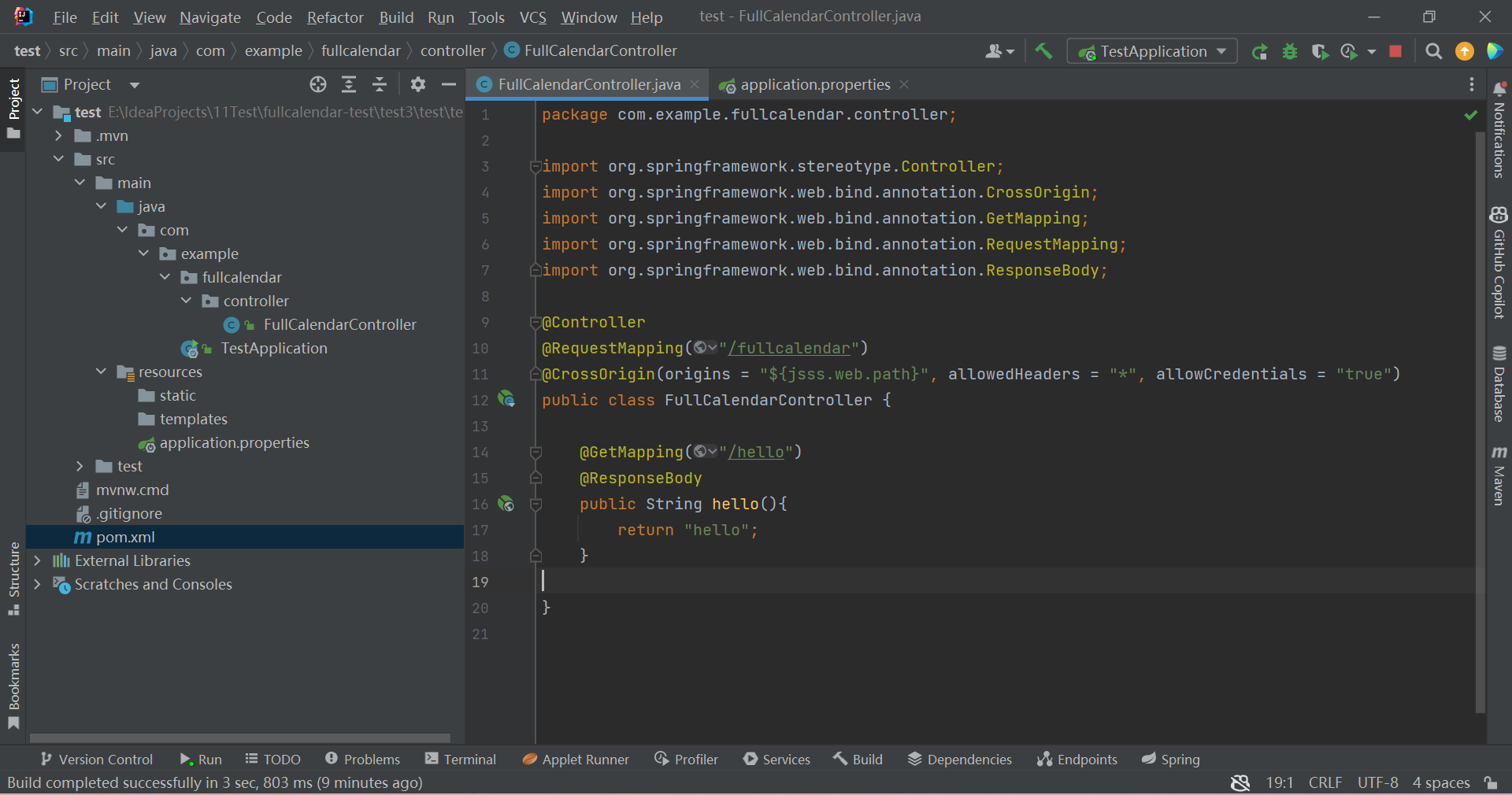Fold the hello method at line 16

point(535,504)
